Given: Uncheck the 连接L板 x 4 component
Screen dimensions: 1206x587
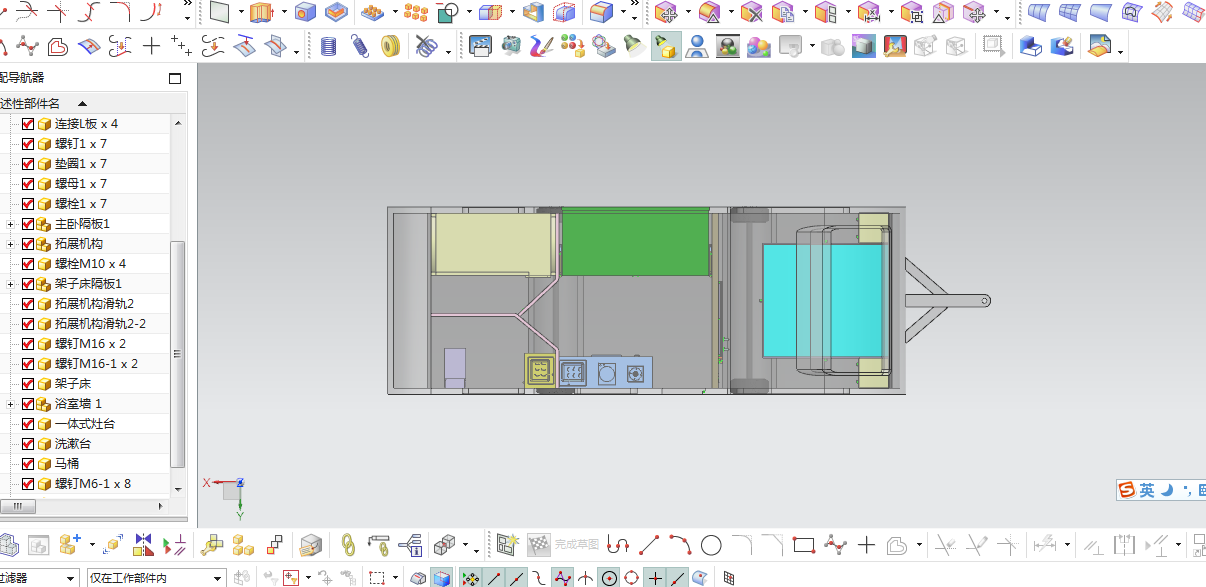Looking at the screenshot, I should click(x=28, y=124).
